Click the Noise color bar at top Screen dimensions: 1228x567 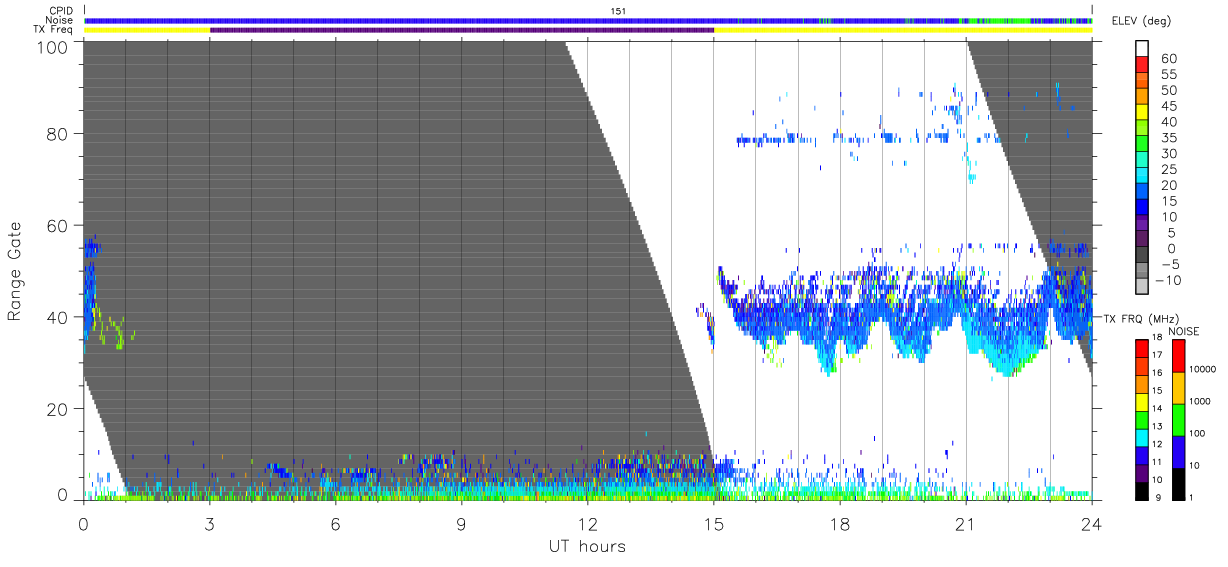click(588, 20)
